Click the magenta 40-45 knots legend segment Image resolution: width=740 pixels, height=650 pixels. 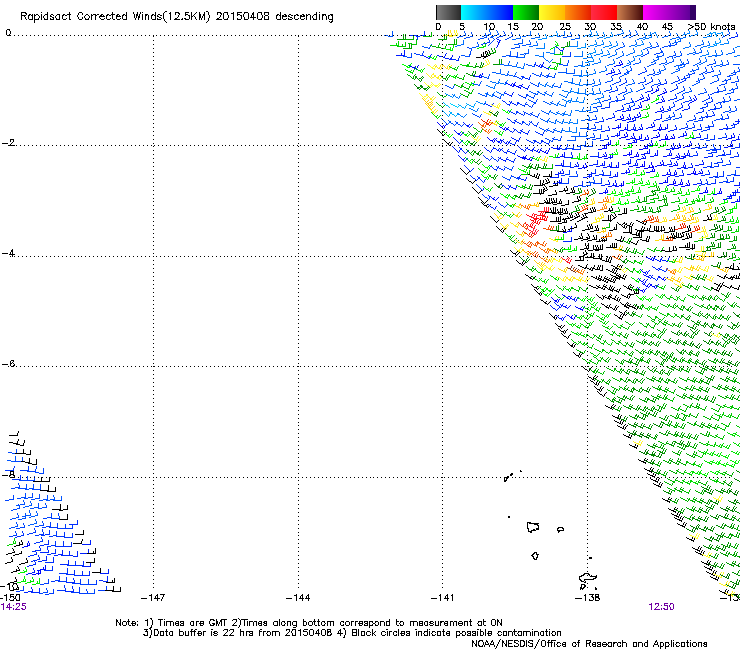coord(656,12)
